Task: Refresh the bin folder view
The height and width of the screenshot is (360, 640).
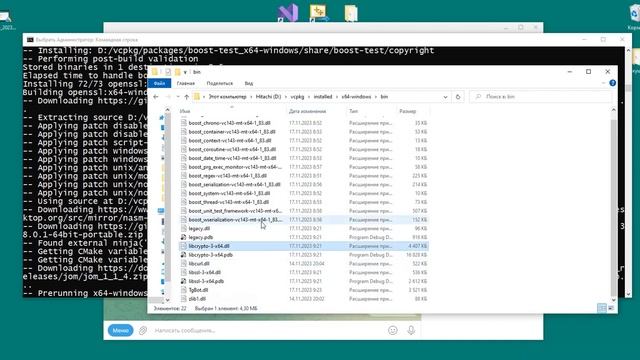Action: (x=458, y=97)
